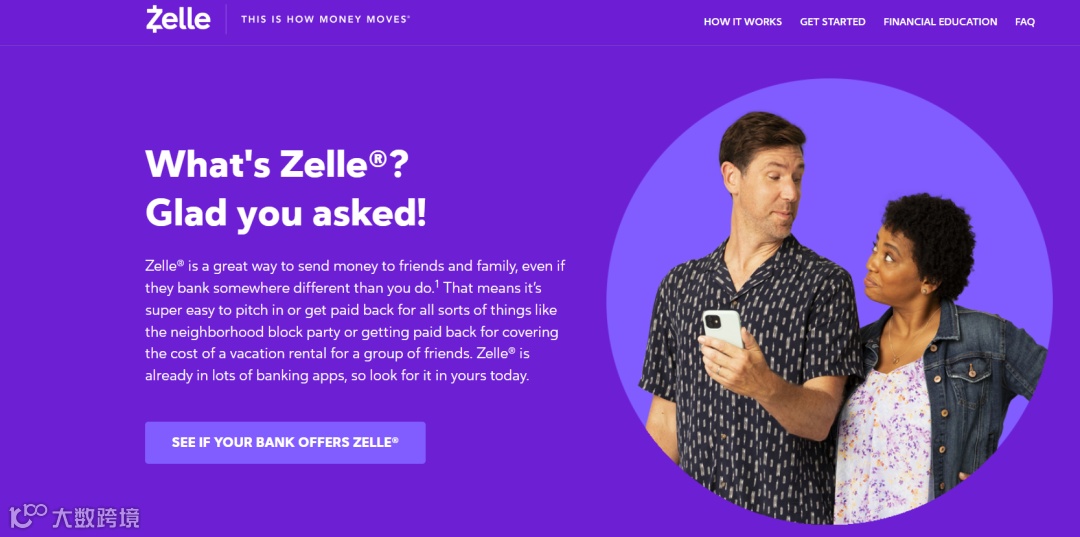The width and height of the screenshot is (1080, 537).
Task: Click the already in lots of banking apps sentence
Action: coord(337,377)
